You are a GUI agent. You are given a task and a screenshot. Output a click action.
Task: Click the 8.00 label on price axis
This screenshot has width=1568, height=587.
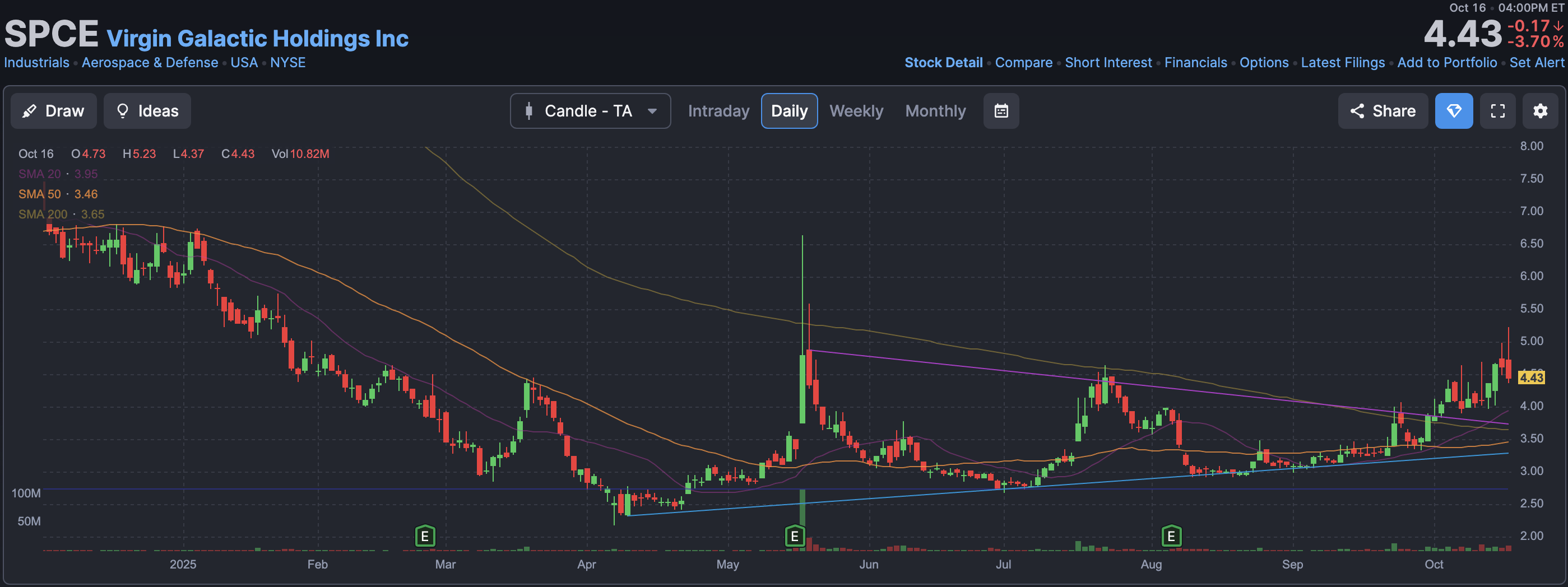tap(1532, 146)
